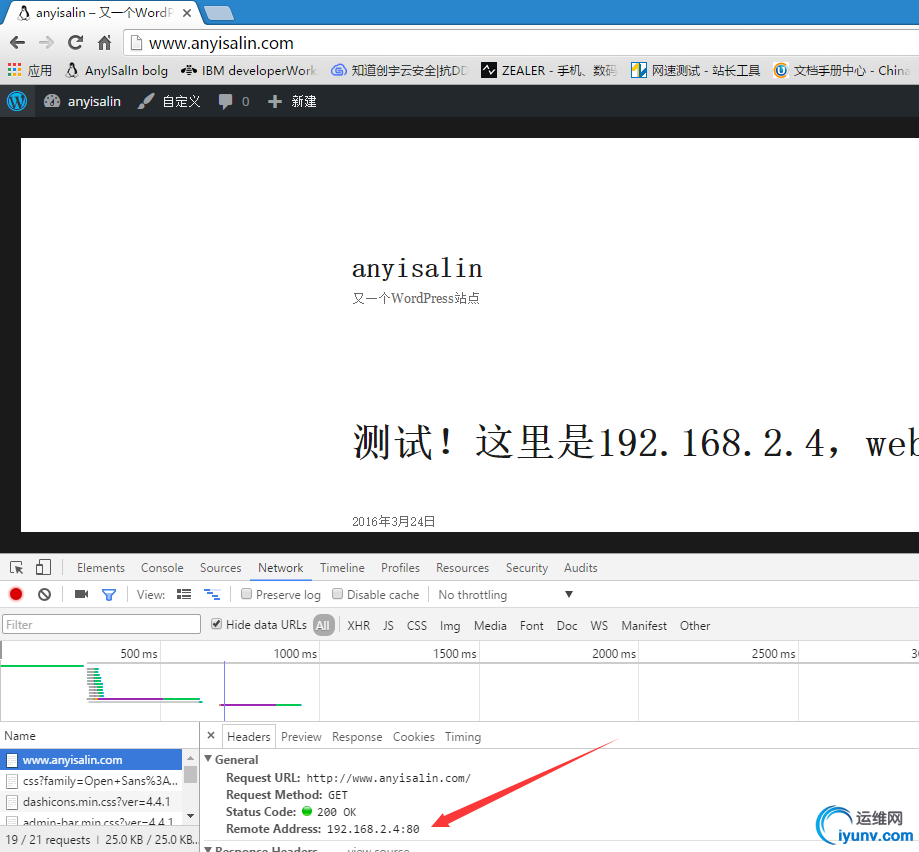Filter requests by Font
919x852 pixels.
point(532,626)
